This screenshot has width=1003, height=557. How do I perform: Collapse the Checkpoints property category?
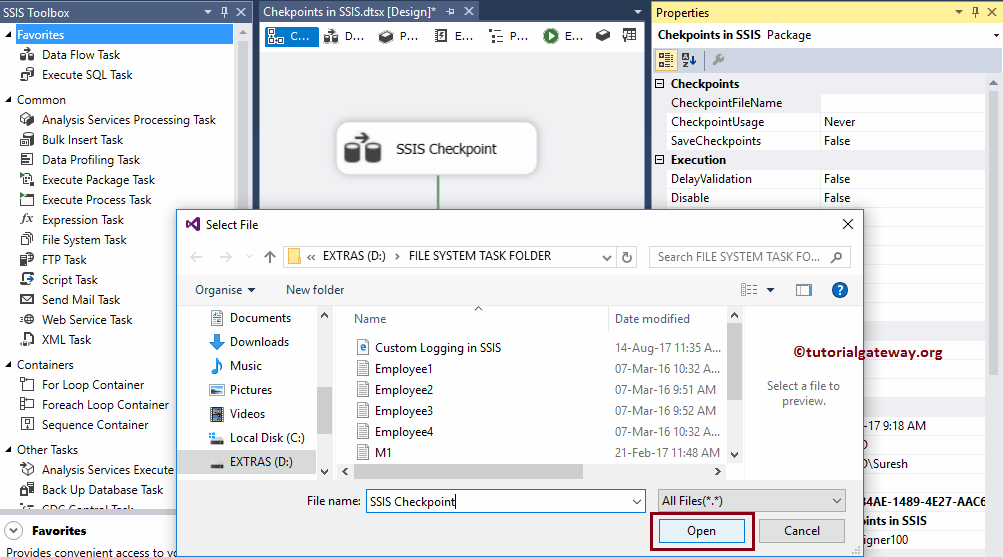[660, 84]
